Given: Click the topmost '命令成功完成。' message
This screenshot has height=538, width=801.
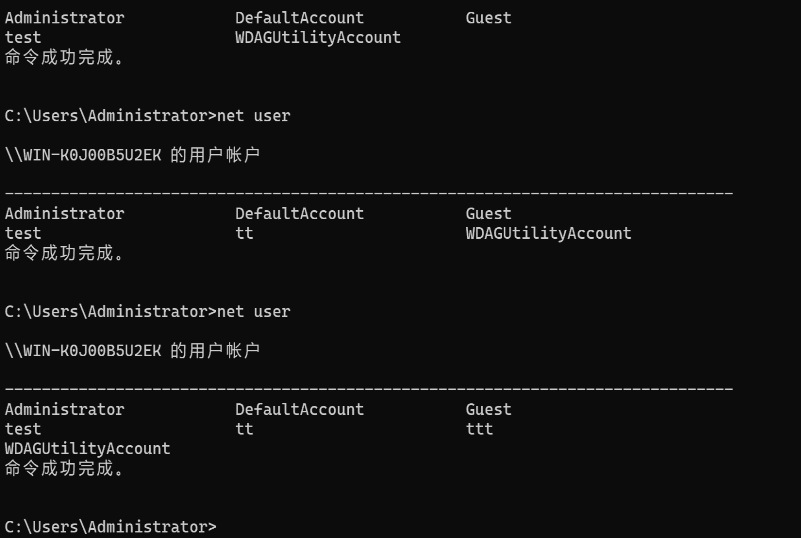Looking at the screenshot, I should tap(65, 57).
